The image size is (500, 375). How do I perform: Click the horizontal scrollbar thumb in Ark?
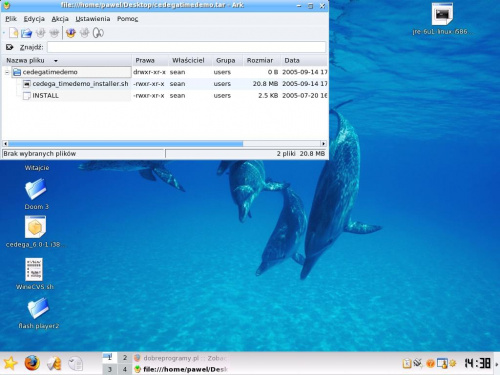[x=126, y=144]
